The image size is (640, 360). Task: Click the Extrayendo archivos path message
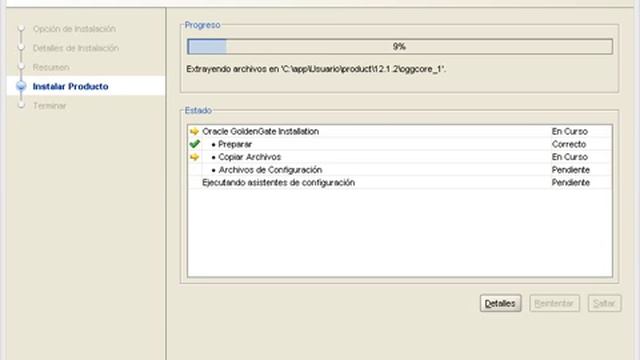316,69
